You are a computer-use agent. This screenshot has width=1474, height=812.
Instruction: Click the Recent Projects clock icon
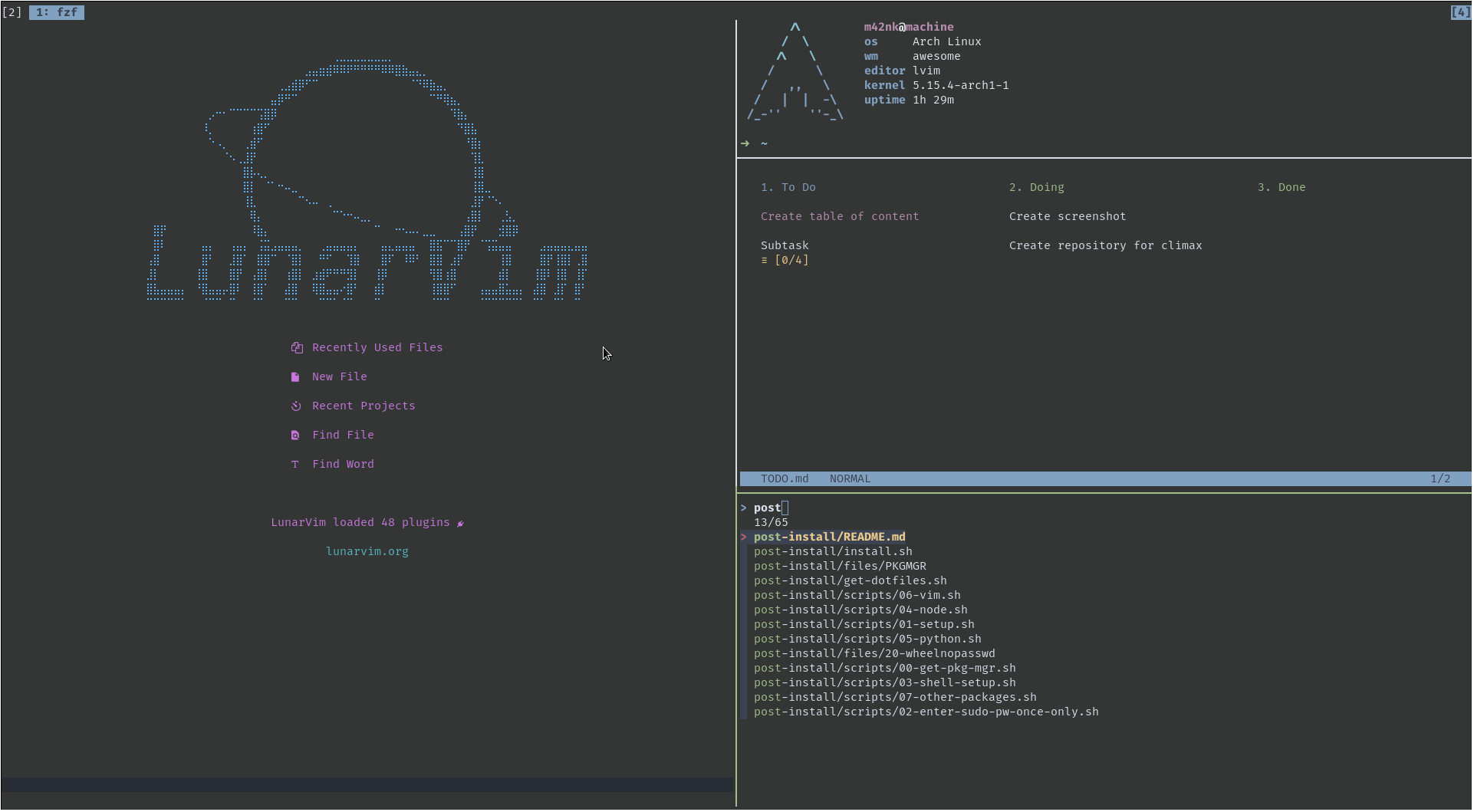pos(296,406)
